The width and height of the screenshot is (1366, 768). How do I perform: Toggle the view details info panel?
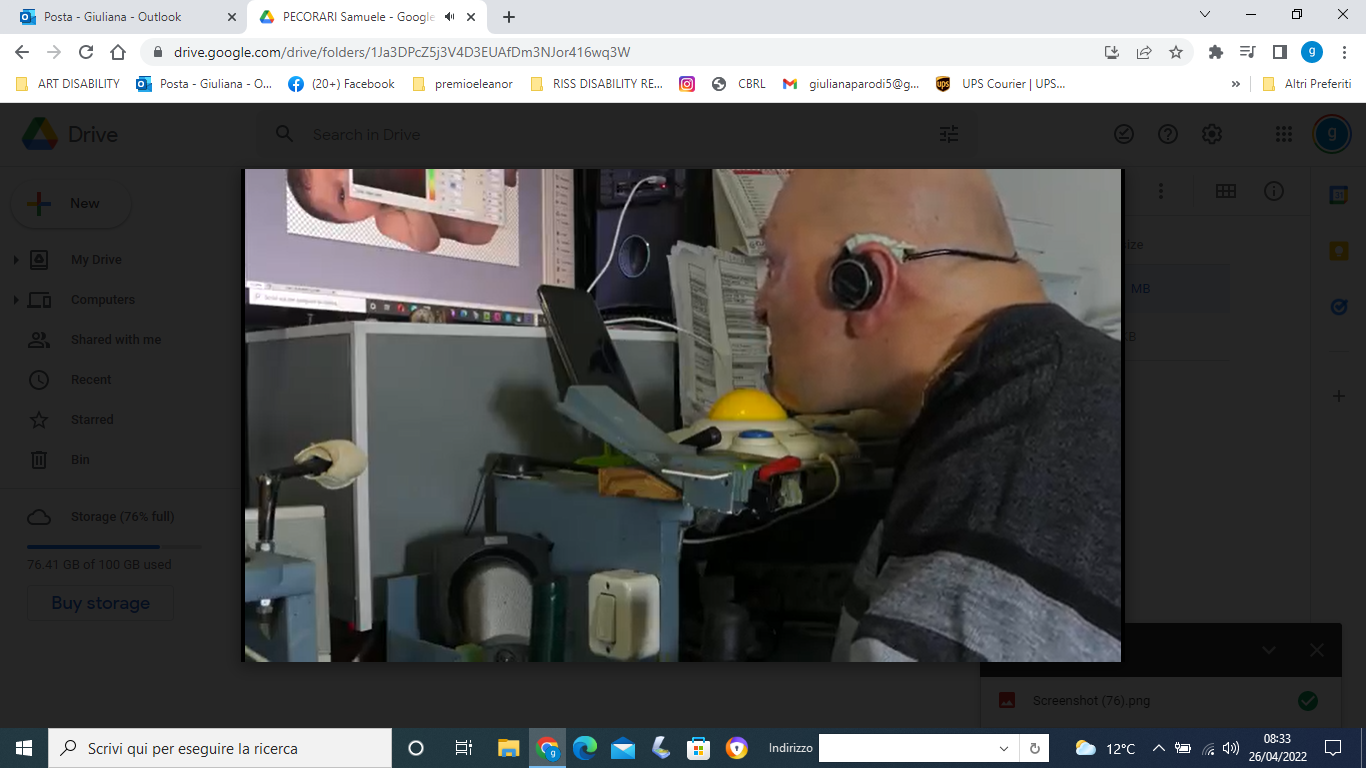pos(1273,191)
